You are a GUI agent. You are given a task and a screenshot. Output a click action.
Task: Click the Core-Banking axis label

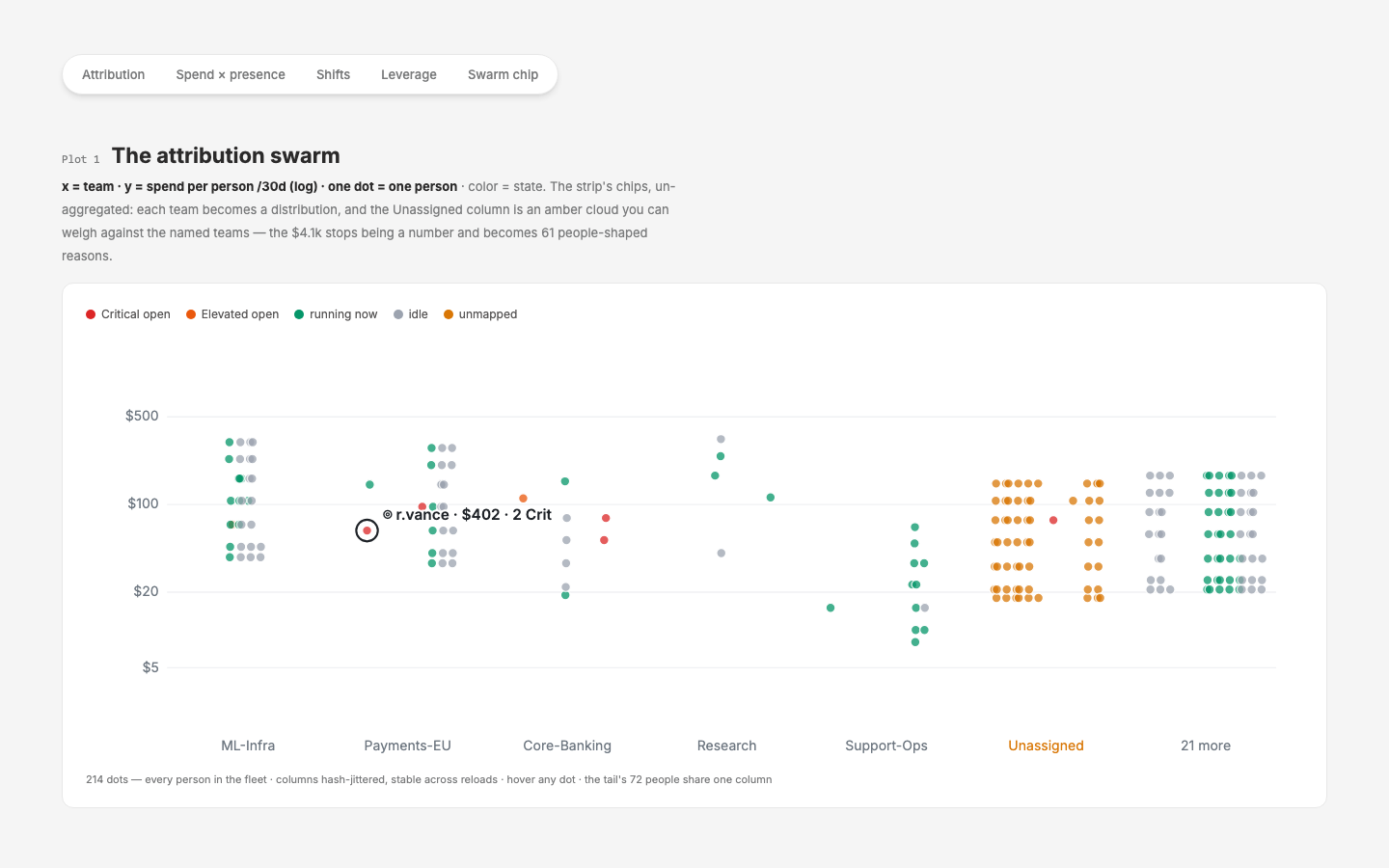pyautogui.click(x=567, y=746)
